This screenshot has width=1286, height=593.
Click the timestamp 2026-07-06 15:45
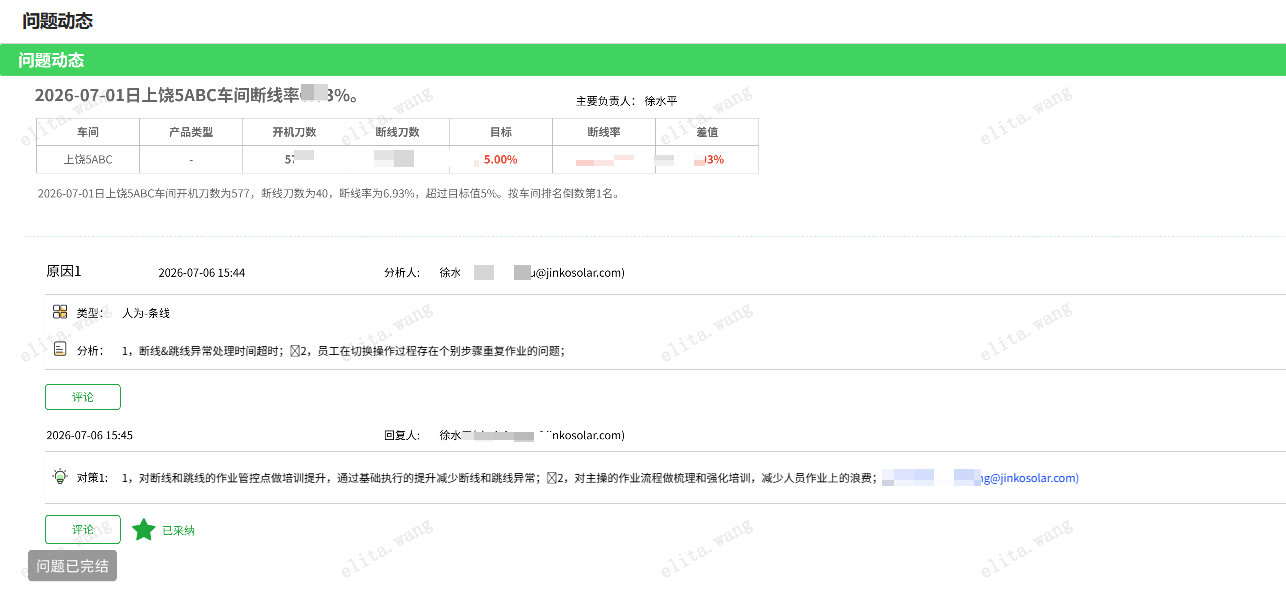pyautogui.click(x=89, y=436)
